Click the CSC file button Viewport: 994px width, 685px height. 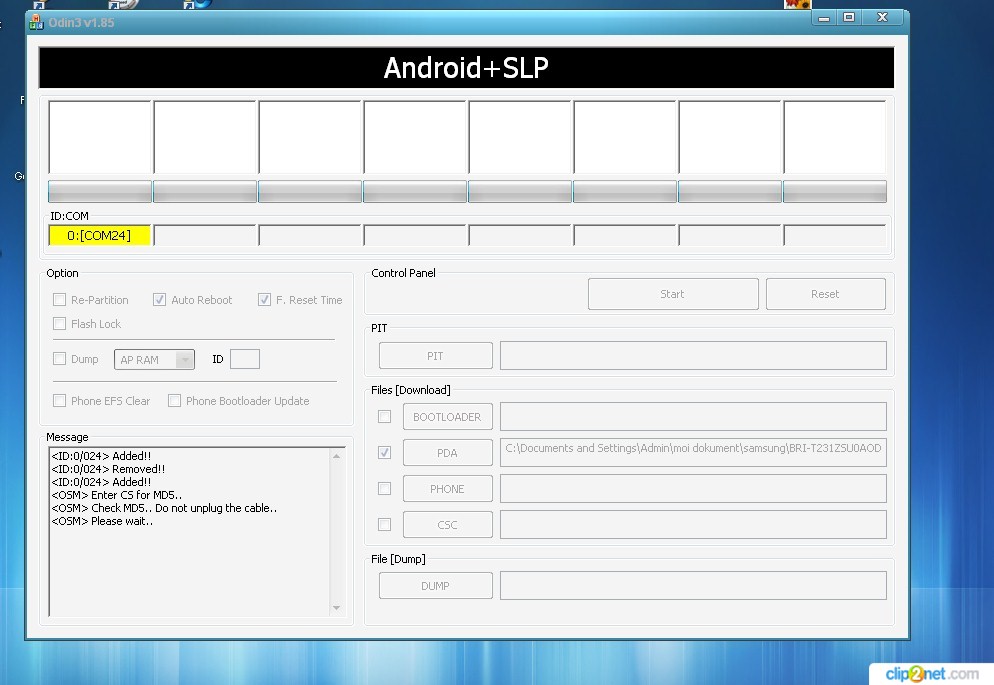pyautogui.click(x=447, y=525)
